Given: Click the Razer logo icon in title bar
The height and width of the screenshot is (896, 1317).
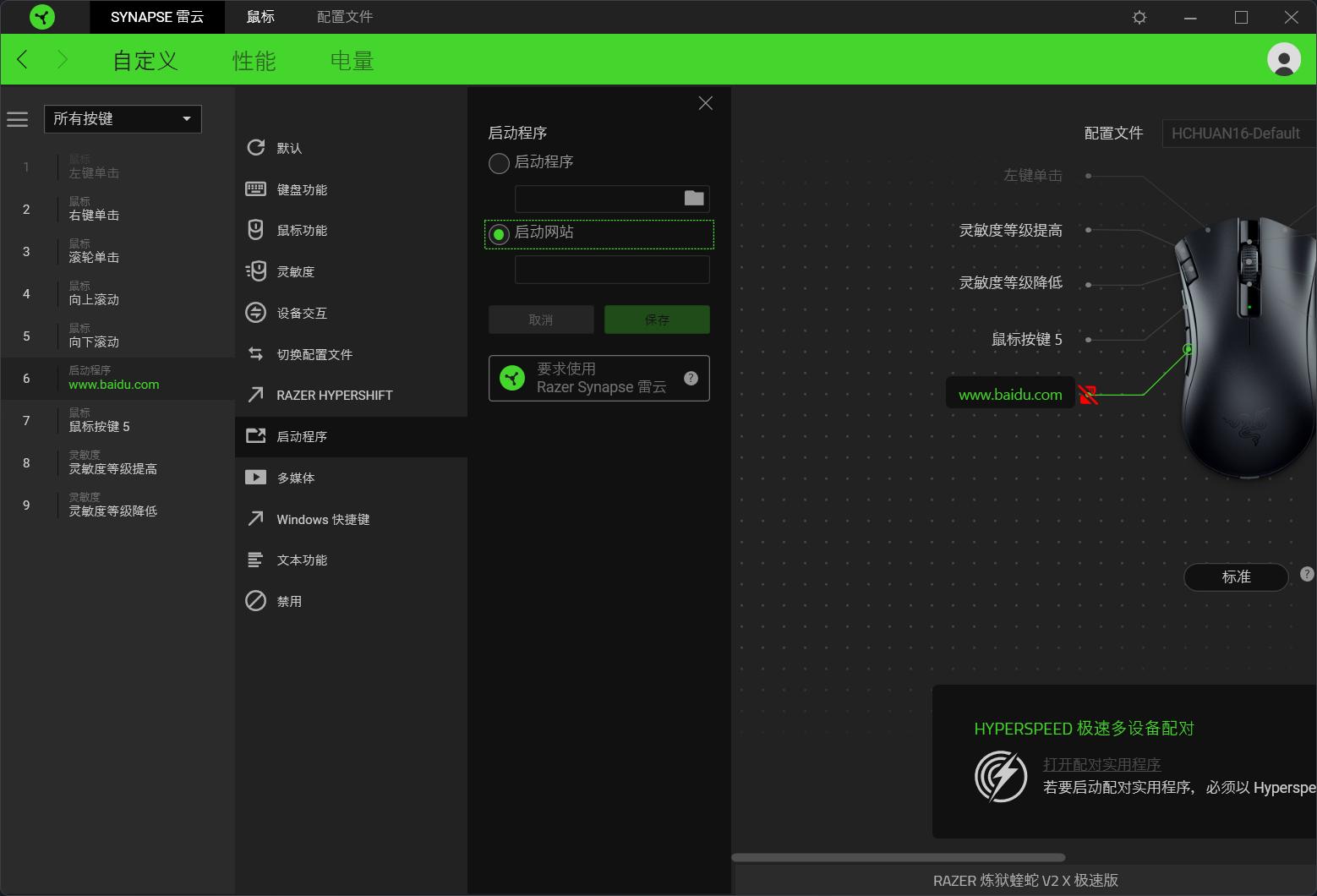Looking at the screenshot, I should (x=41, y=17).
